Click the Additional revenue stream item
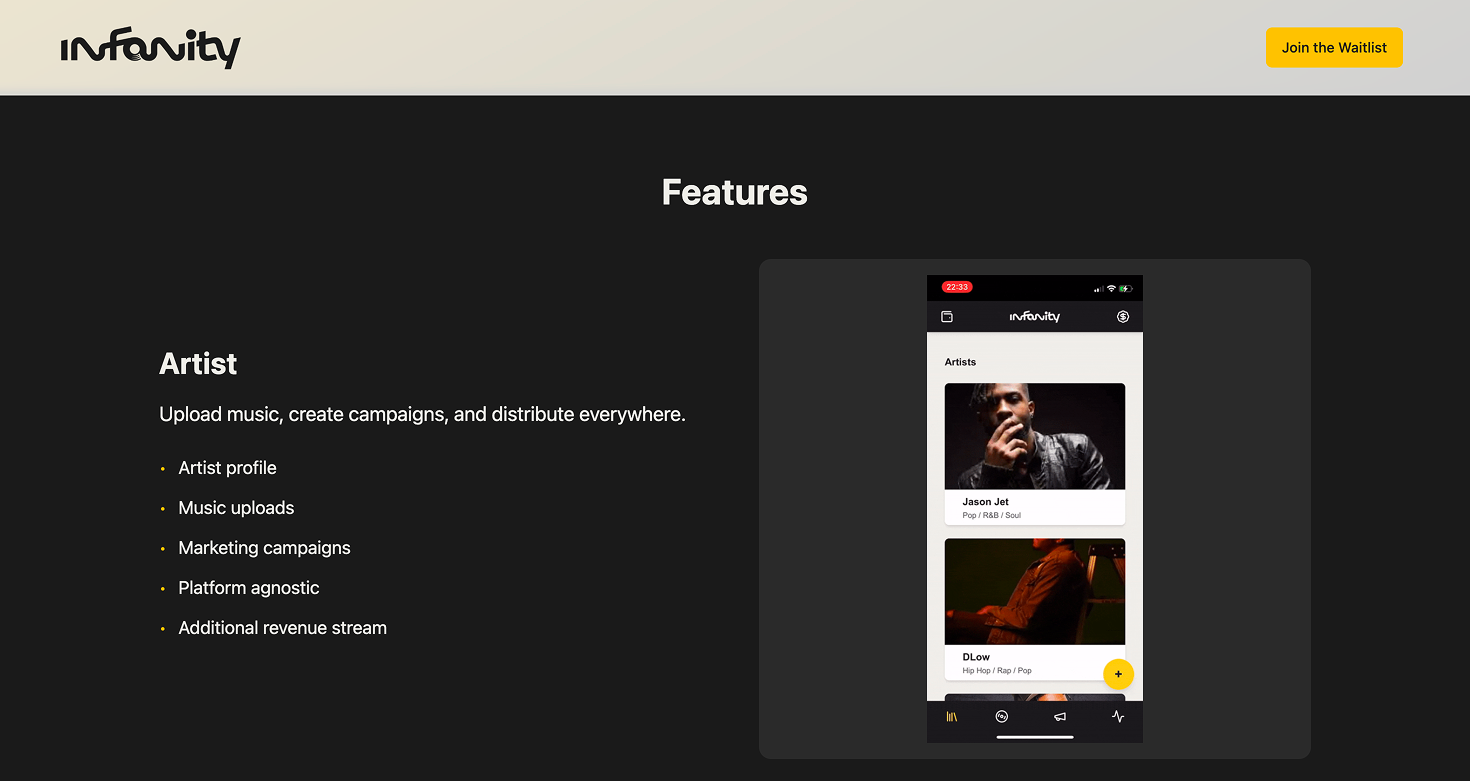The image size is (1470, 781). (x=282, y=628)
